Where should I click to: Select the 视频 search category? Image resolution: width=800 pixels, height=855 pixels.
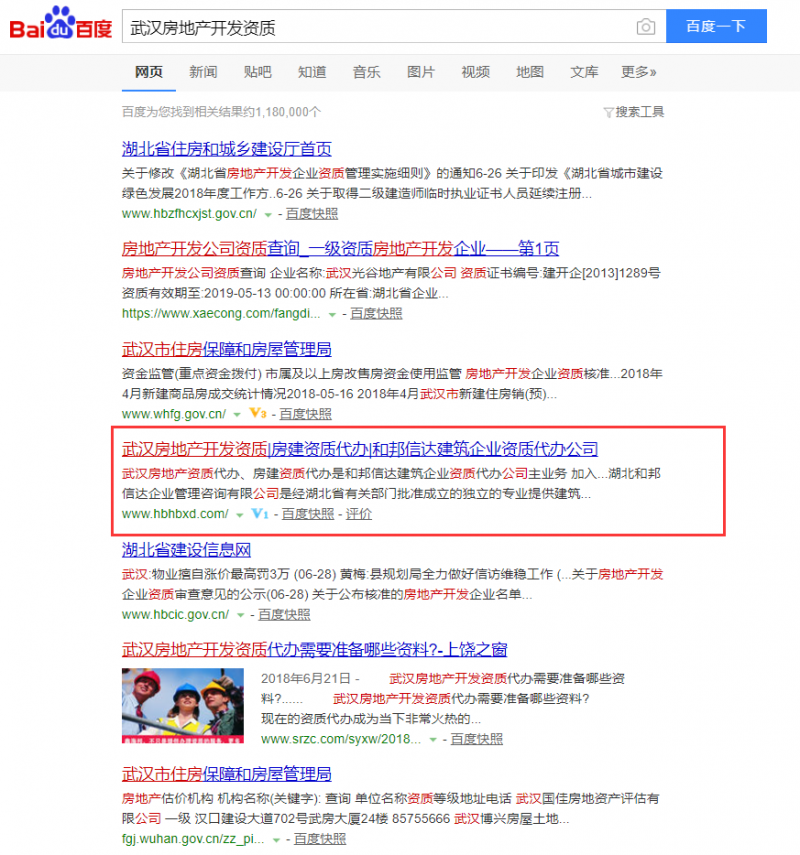[475, 72]
